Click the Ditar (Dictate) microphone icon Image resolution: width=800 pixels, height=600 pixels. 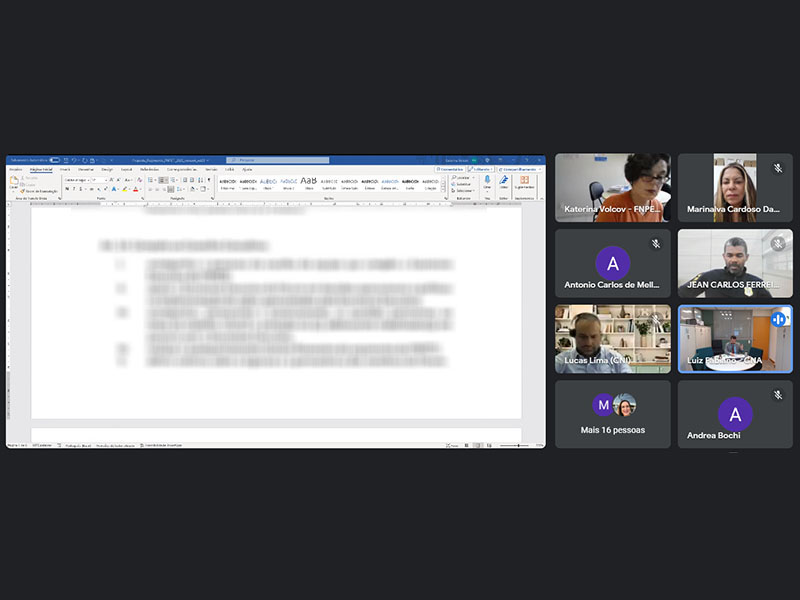pyautogui.click(x=487, y=181)
